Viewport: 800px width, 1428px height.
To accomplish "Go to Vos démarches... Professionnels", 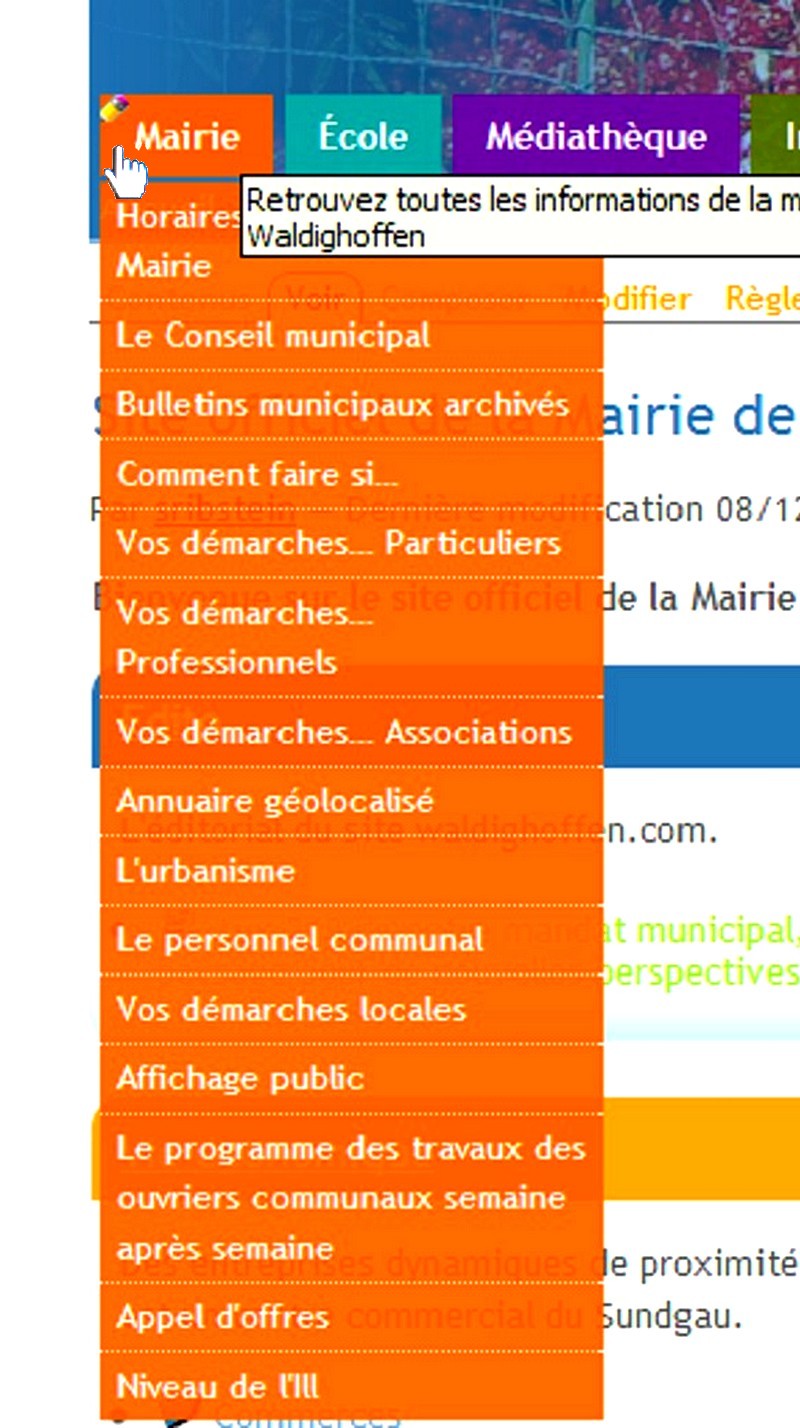I will pyautogui.click(x=245, y=637).
